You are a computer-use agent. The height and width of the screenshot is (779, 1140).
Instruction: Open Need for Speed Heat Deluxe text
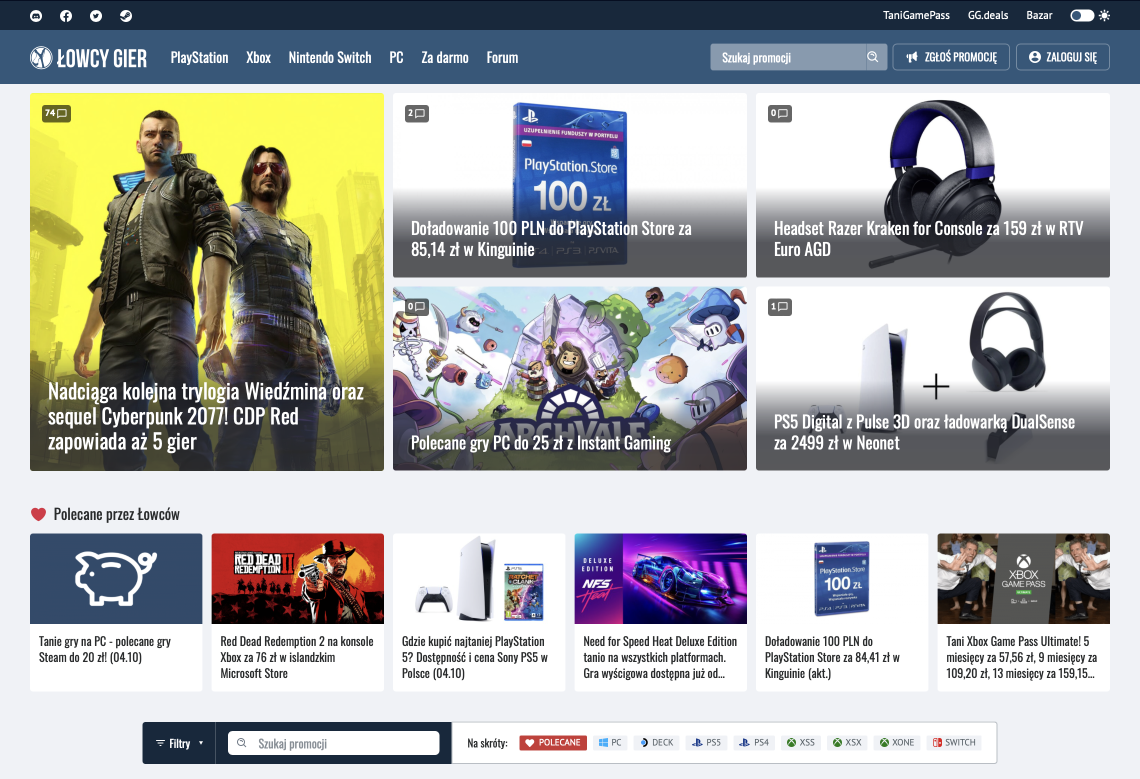point(660,658)
